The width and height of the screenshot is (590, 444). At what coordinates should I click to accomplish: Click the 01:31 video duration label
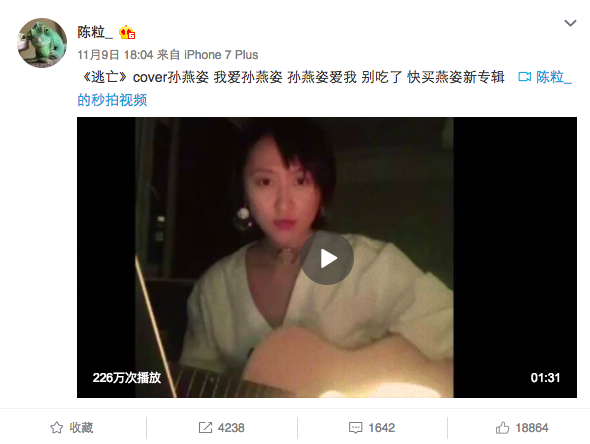(545, 377)
